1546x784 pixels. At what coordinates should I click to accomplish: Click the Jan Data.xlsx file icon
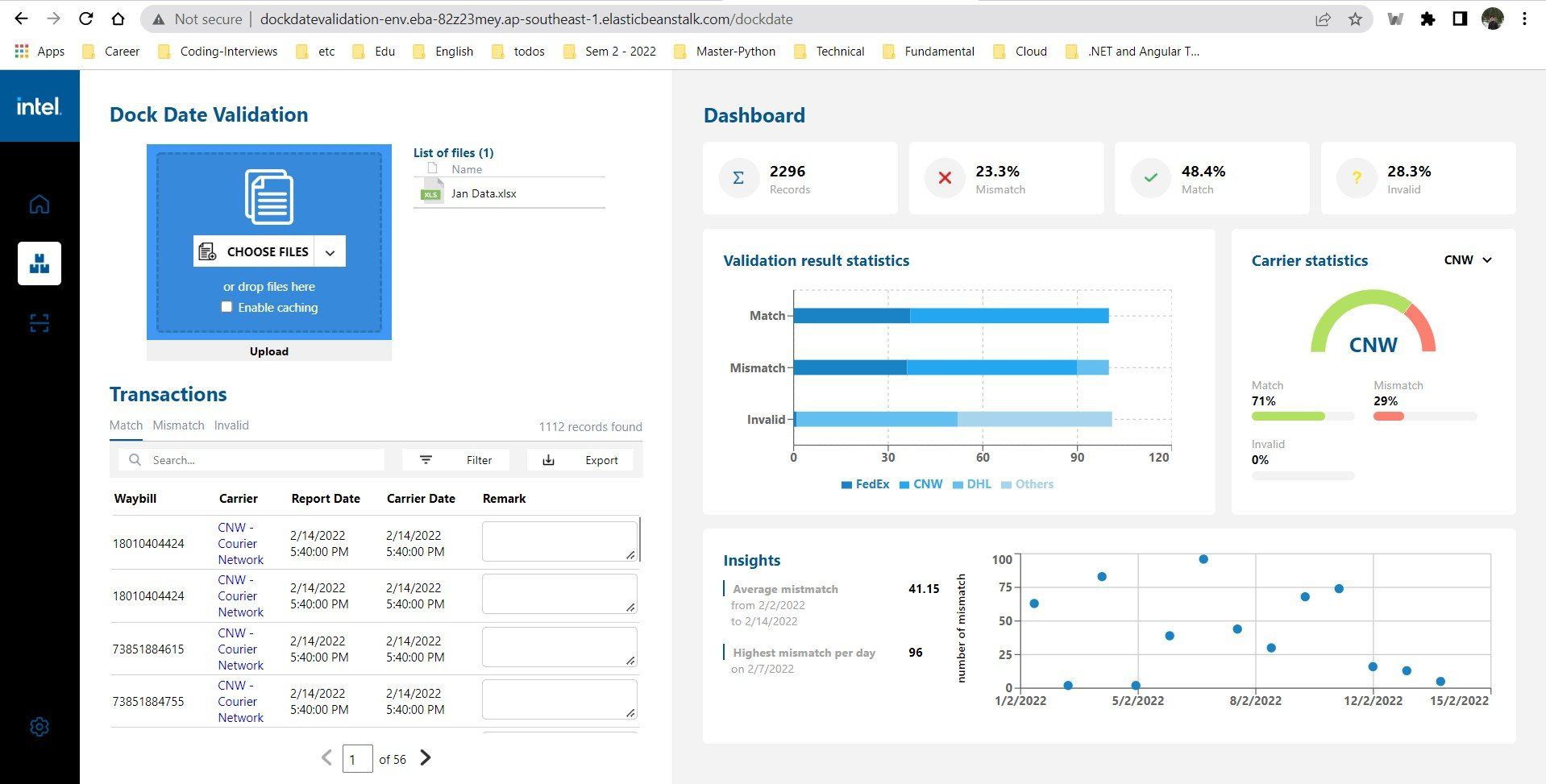(431, 192)
